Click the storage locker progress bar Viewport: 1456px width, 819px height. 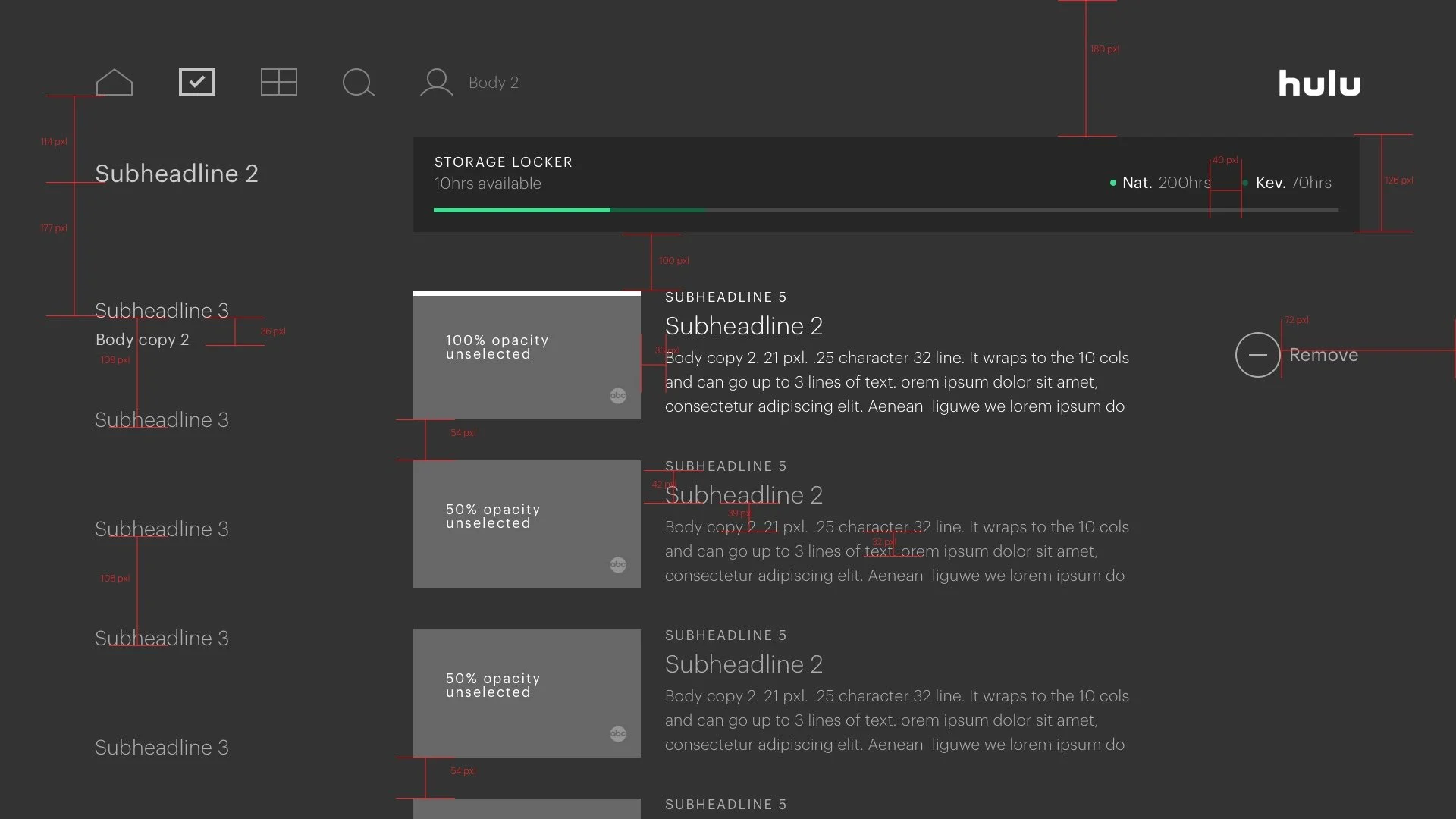coord(886,210)
